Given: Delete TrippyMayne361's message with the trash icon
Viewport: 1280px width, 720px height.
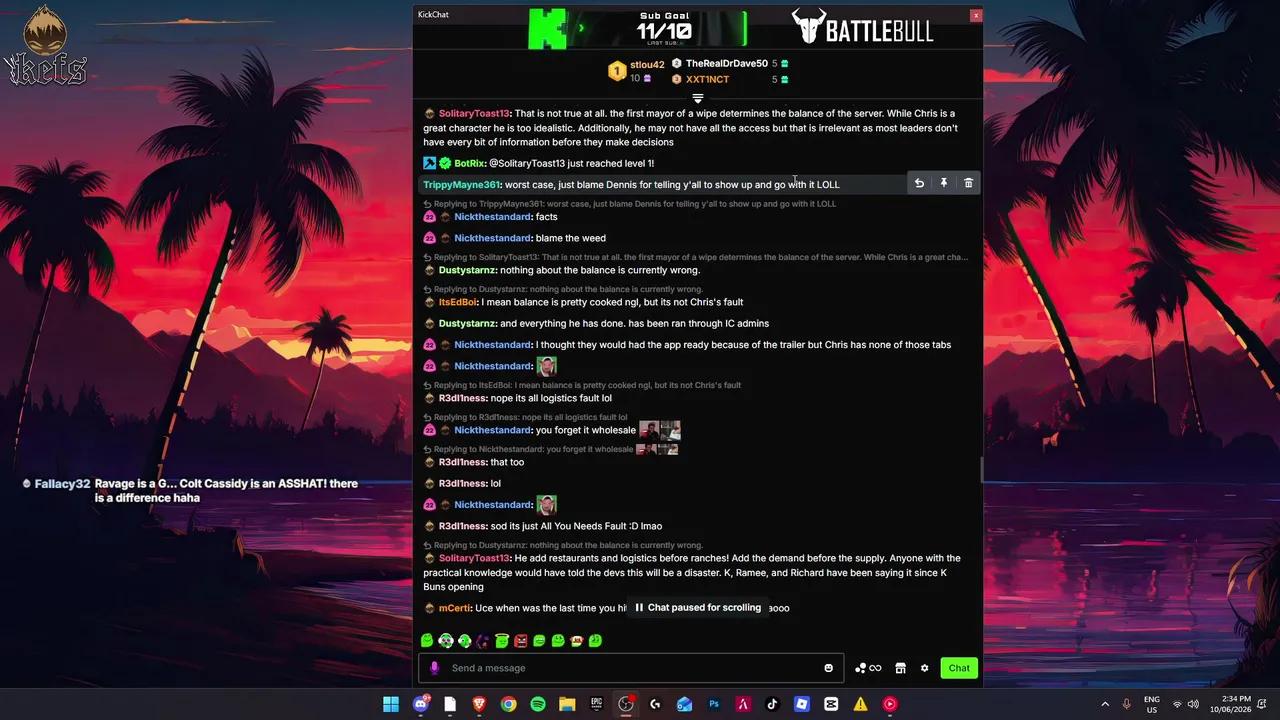Looking at the screenshot, I should (x=968, y=183).
